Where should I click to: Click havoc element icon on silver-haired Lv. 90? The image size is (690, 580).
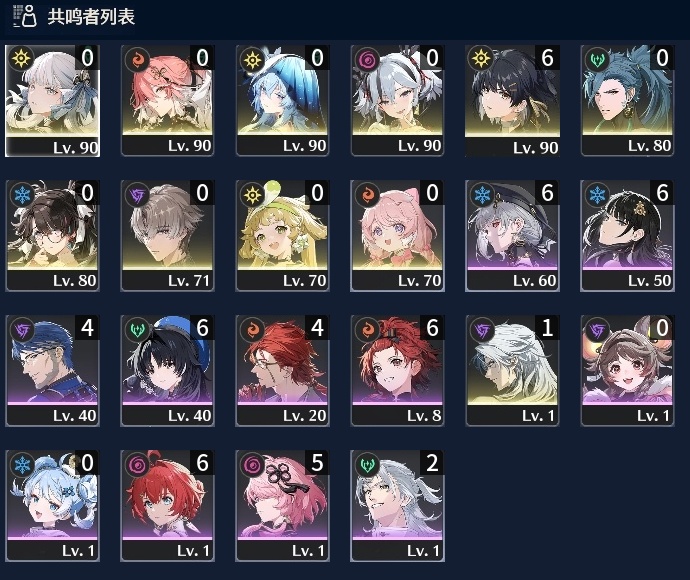pyautogui.click(x=367, y=59)
